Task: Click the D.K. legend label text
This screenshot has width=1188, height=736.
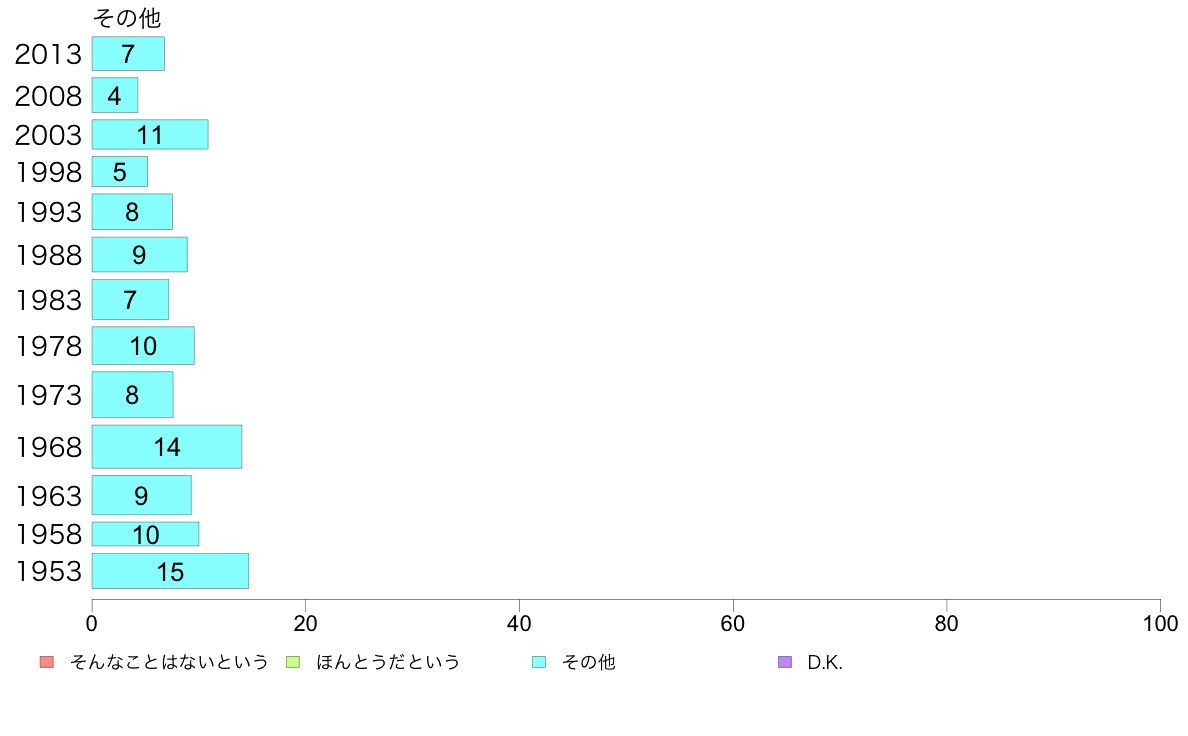Action: click(825, 662)
